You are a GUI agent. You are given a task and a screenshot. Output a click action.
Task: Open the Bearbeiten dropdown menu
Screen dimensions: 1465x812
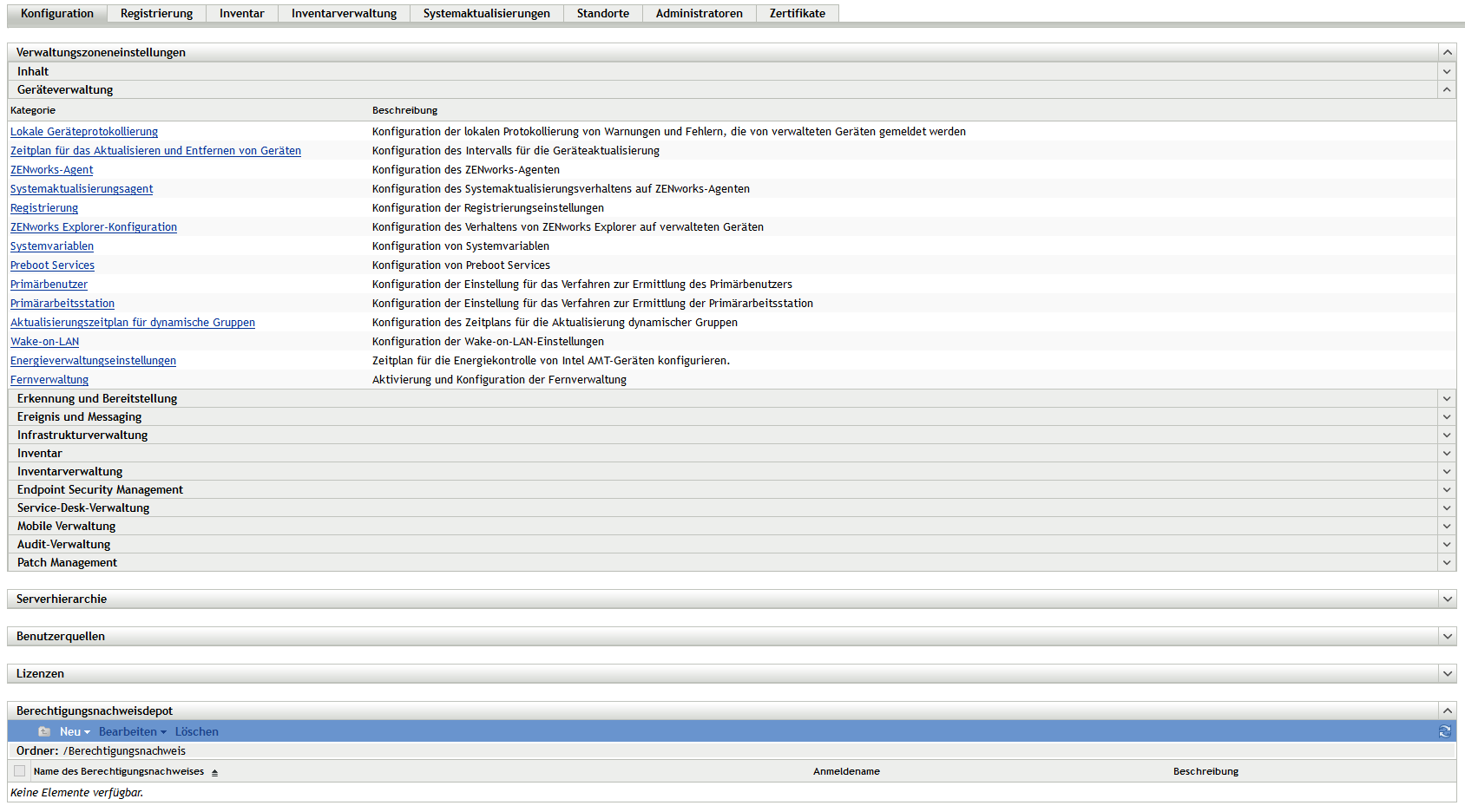click(x=132, y=731)
